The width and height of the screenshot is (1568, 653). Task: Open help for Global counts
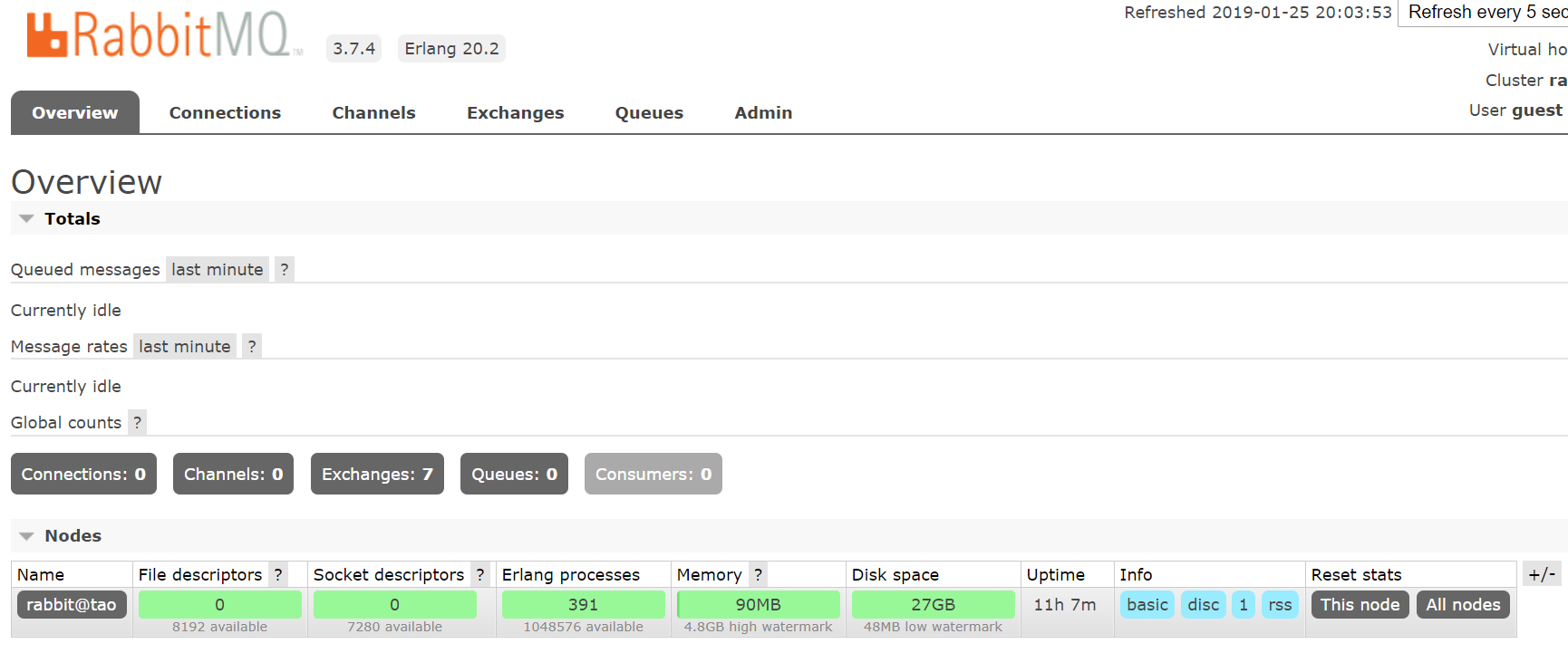coord(137,422)
